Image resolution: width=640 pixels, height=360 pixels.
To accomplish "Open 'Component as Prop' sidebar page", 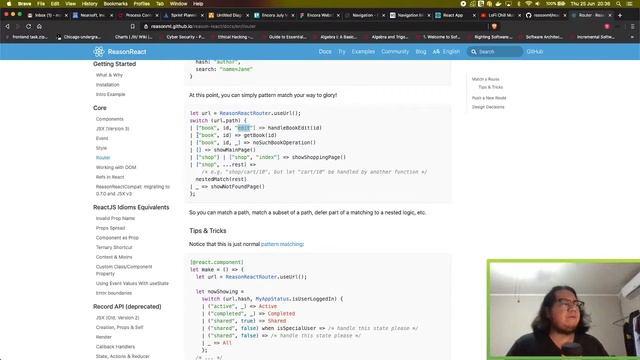I will click(x=117, y=238).
